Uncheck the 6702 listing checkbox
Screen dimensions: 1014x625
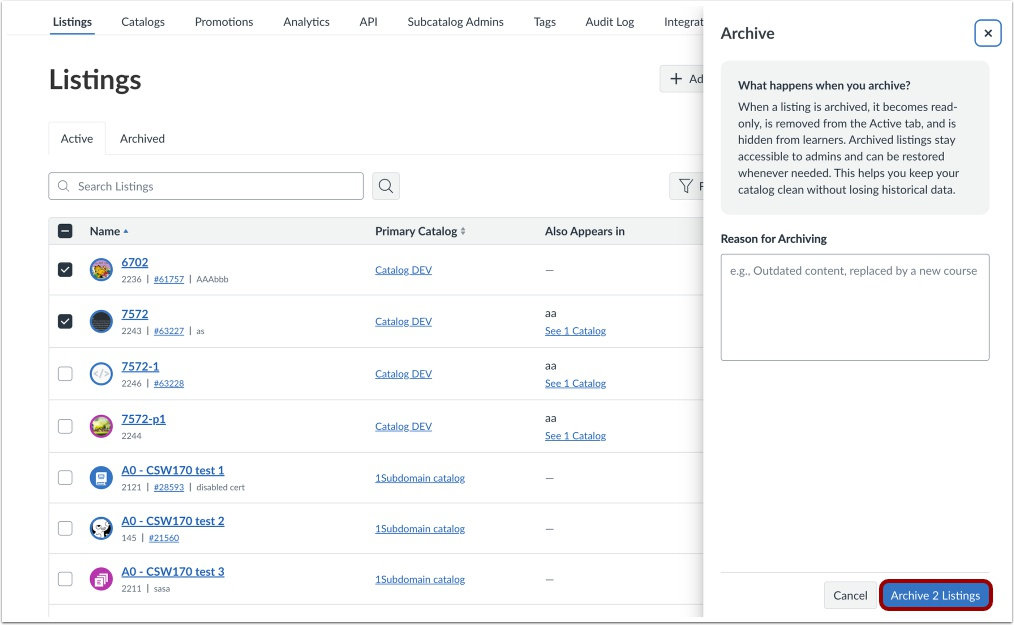[65, 268]
